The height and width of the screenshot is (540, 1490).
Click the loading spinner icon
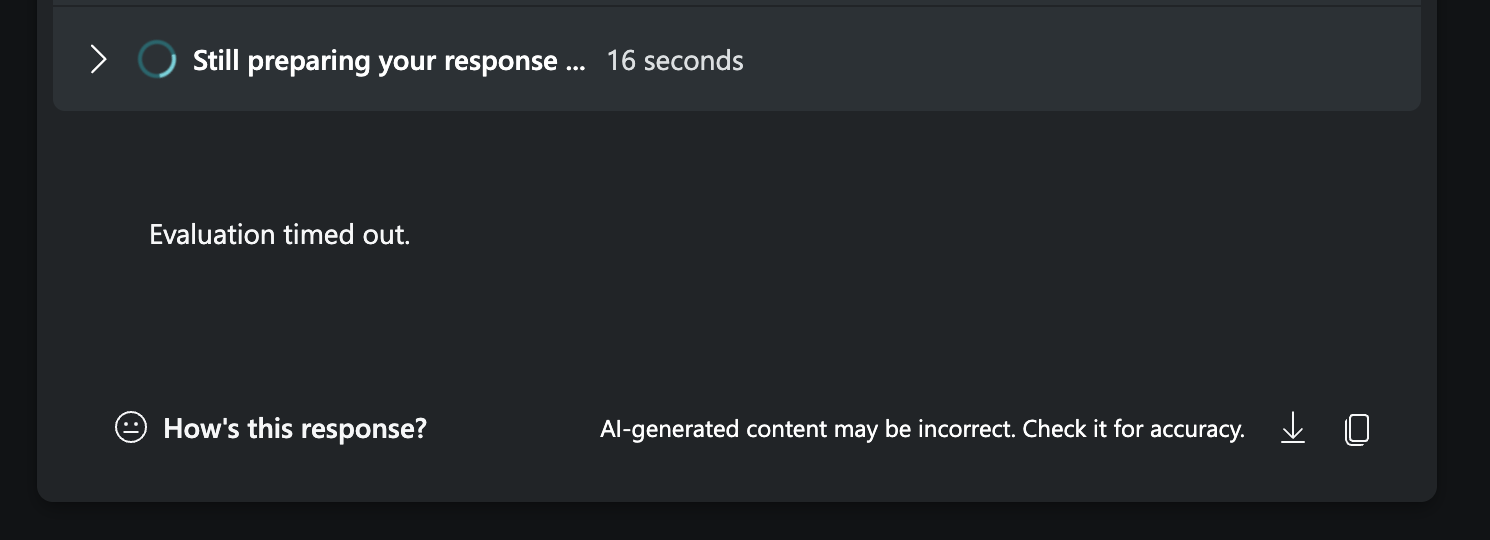(156, 60)
